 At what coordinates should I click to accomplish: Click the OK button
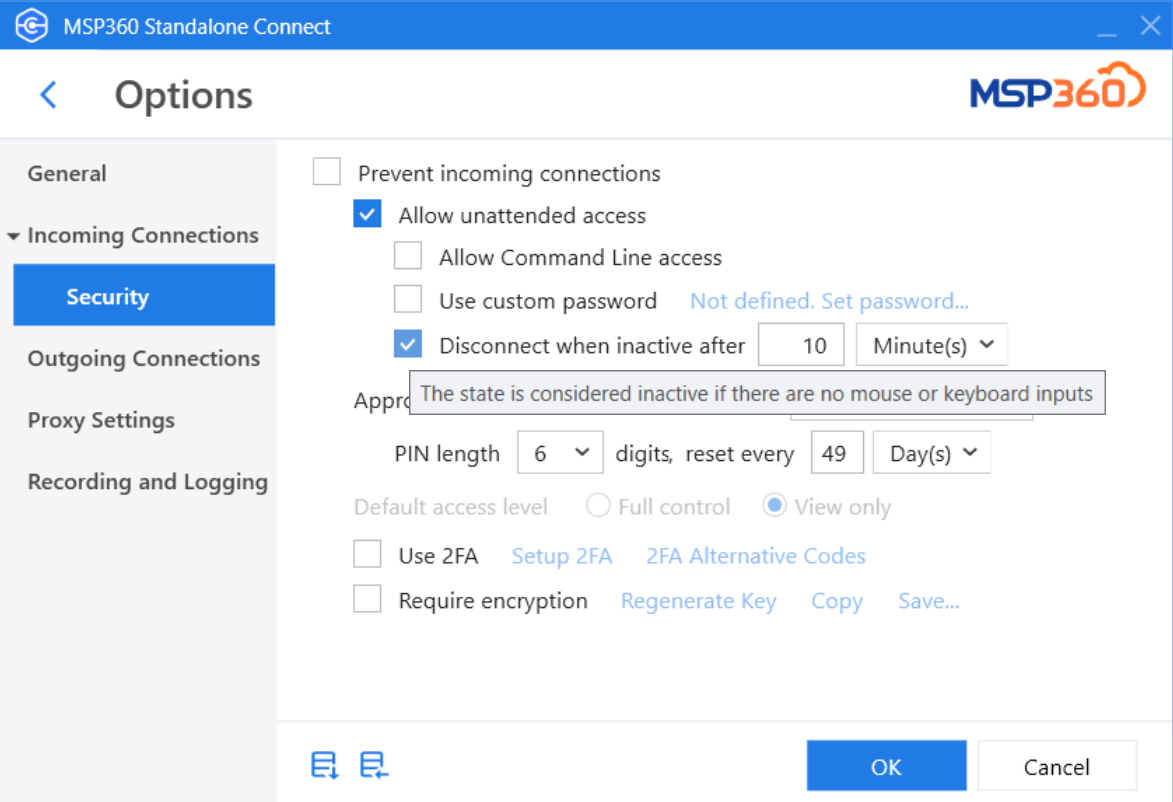tap(886, 765)
